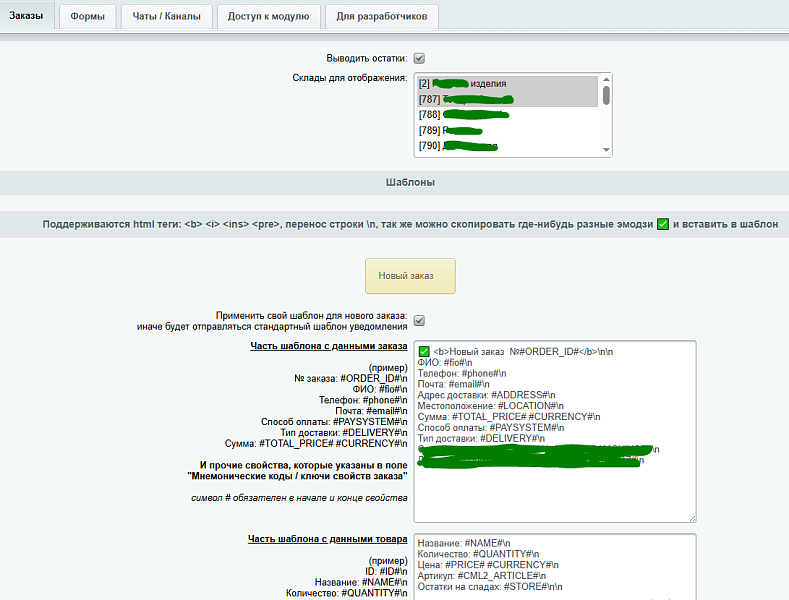Click the scroll down arrow in warehouse list
The width and height of the screenshot is (789, 600).
[606, 149]
